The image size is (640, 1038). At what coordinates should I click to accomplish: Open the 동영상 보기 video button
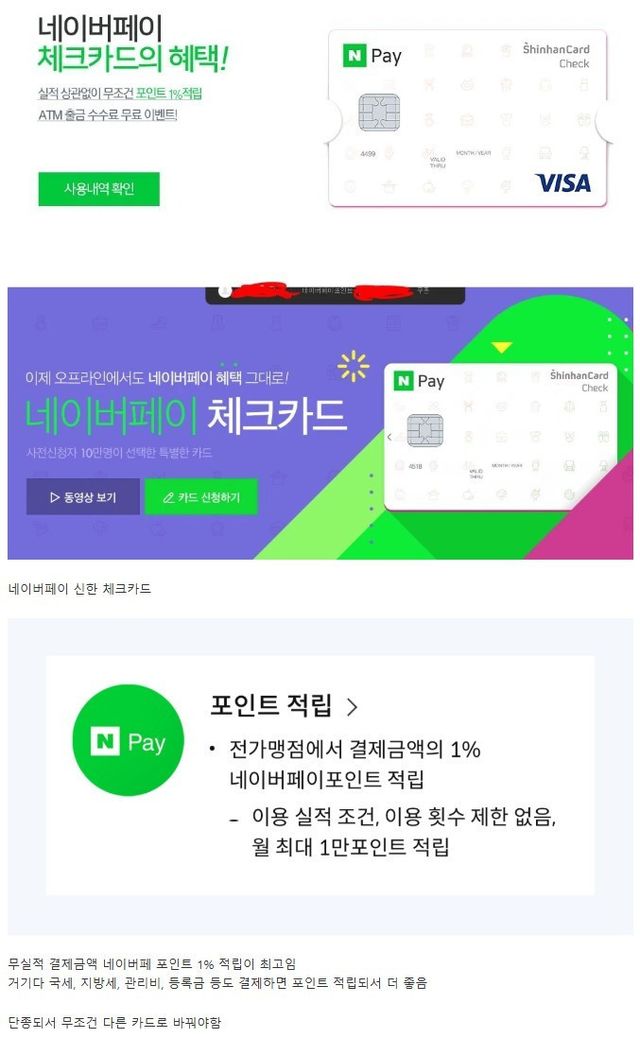point(83,496)
